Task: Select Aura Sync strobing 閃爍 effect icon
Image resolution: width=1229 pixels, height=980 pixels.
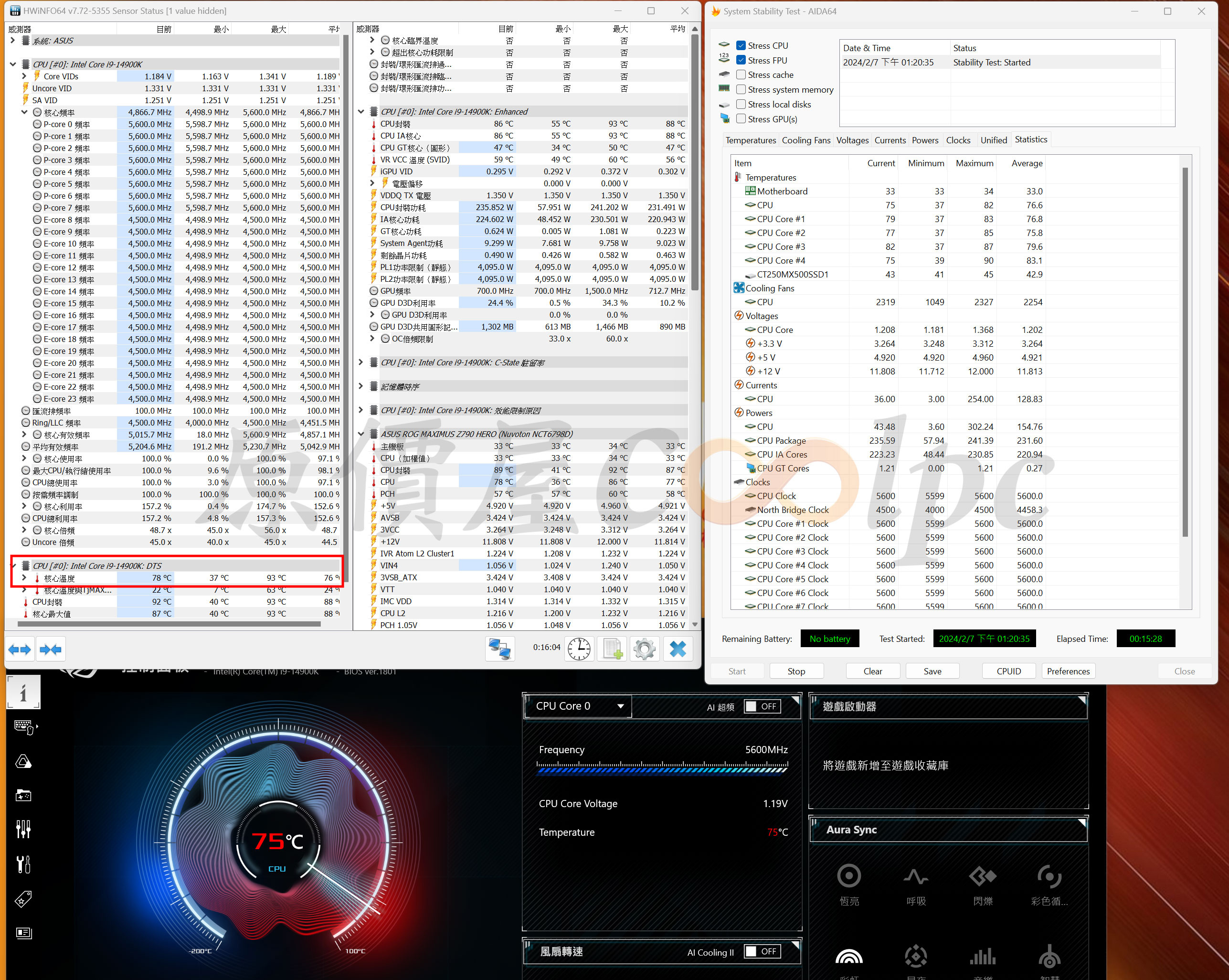Action: click(x=983, y=876)
